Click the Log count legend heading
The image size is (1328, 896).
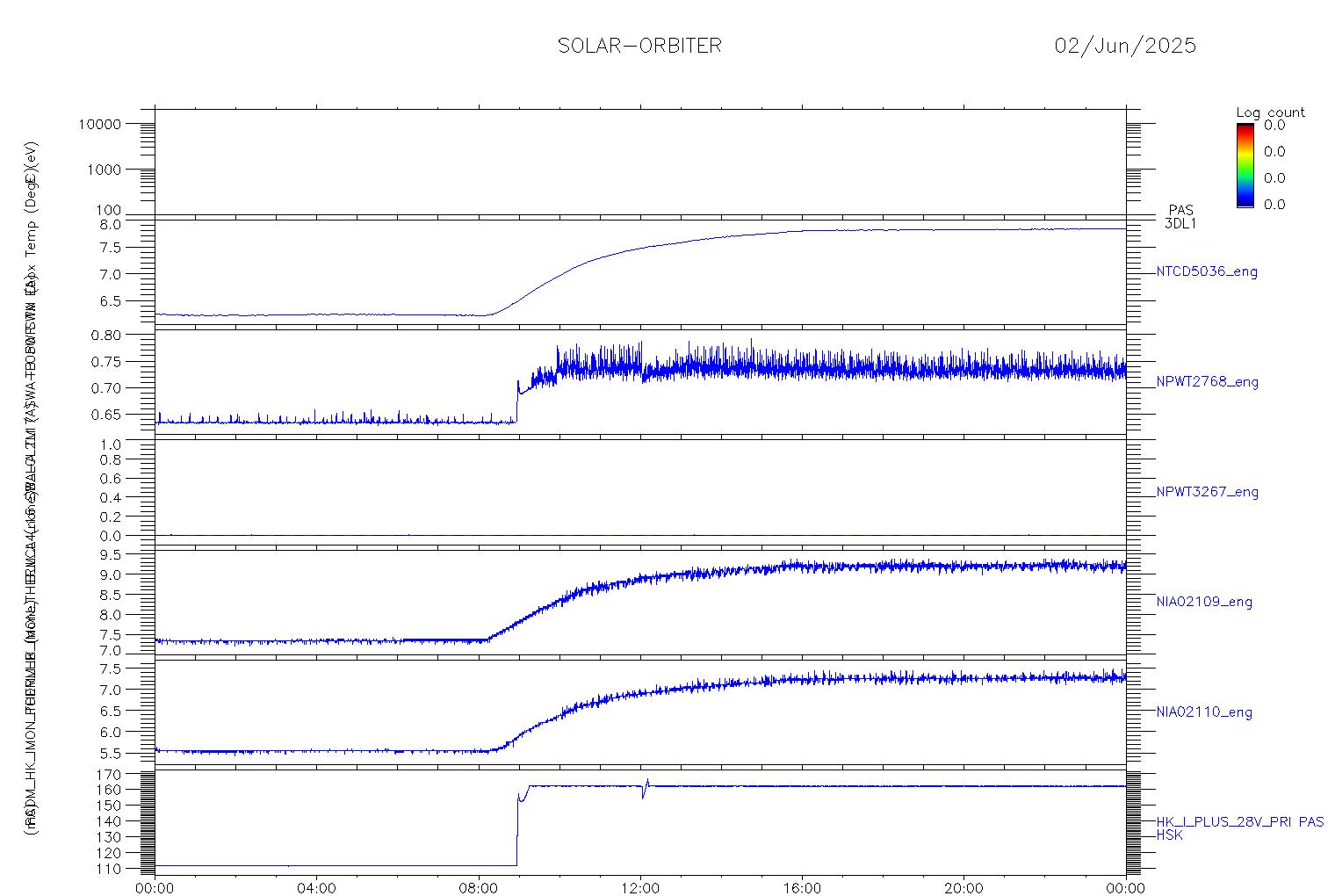click(x=1270, y=112)
